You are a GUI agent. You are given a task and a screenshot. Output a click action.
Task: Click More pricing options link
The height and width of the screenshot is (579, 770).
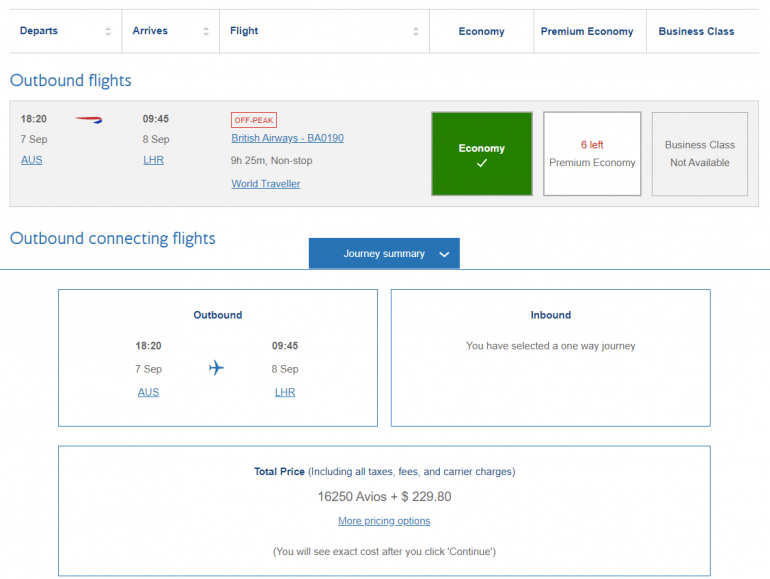coord(384,521)
